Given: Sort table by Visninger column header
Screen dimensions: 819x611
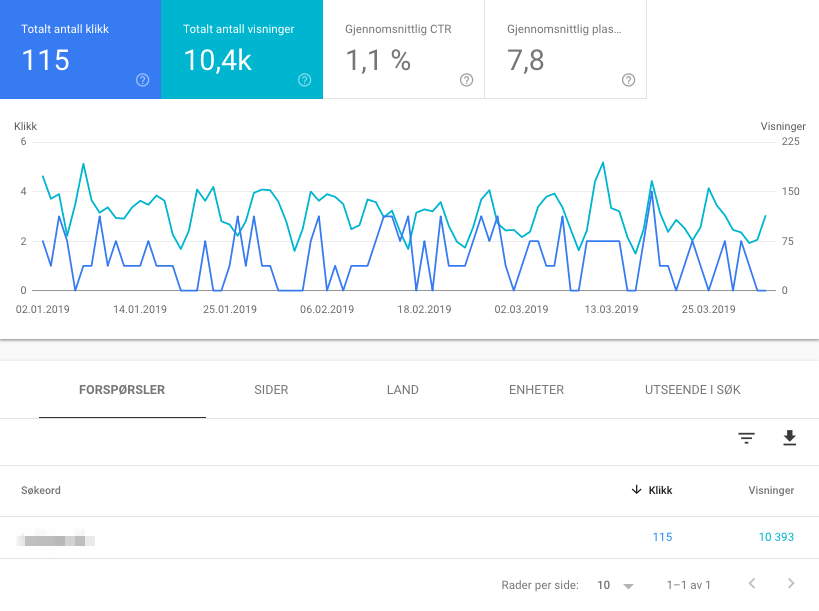Looking at the screenshot, I should pyautogui.click(x=771, y=490).
